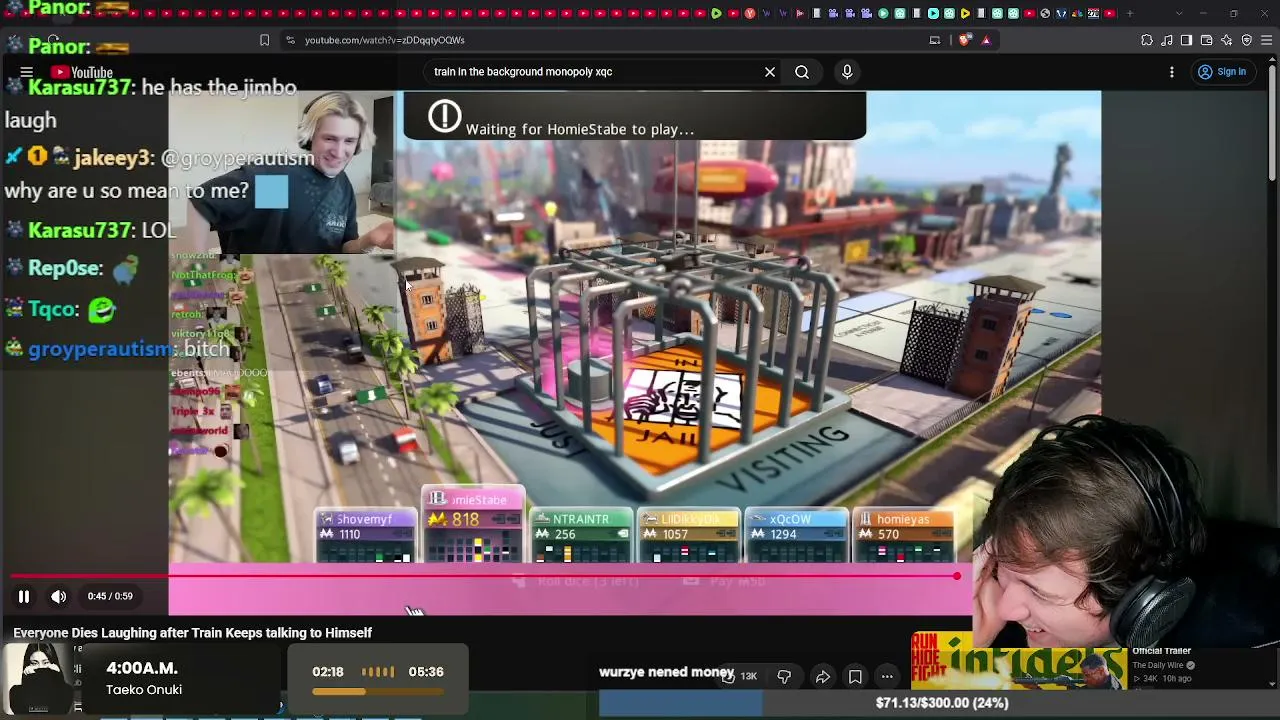
Task: Click the Taeko Onuki album art thumbnail
Action: pyautogui.click(x=38, y=678)
